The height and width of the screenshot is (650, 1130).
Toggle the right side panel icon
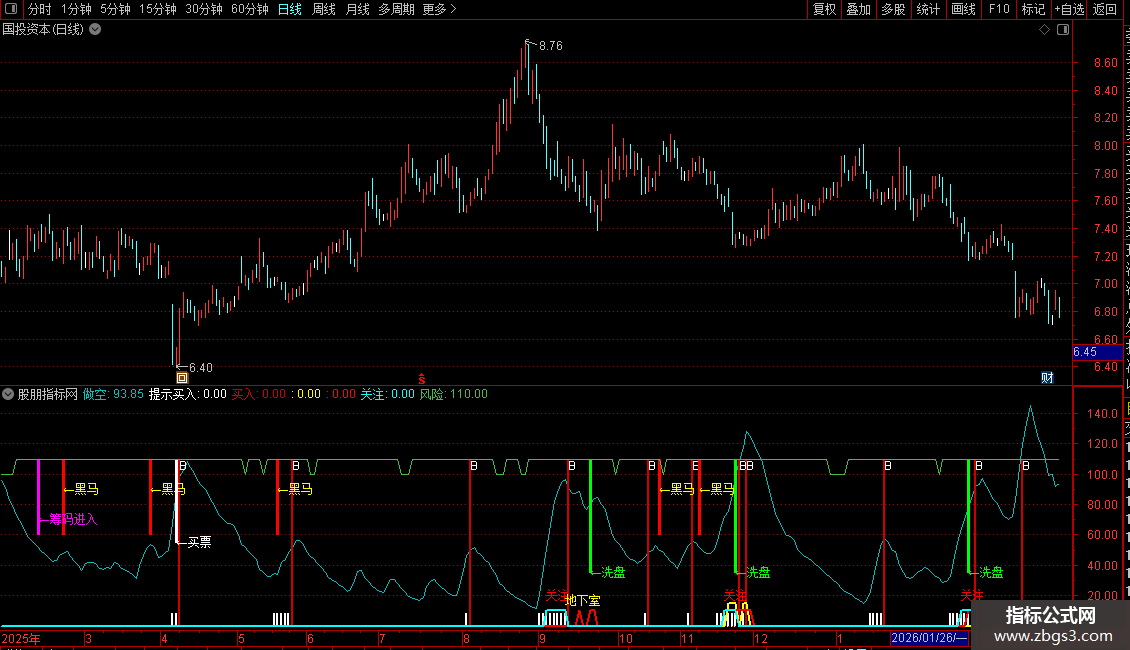coord(1063,30)
